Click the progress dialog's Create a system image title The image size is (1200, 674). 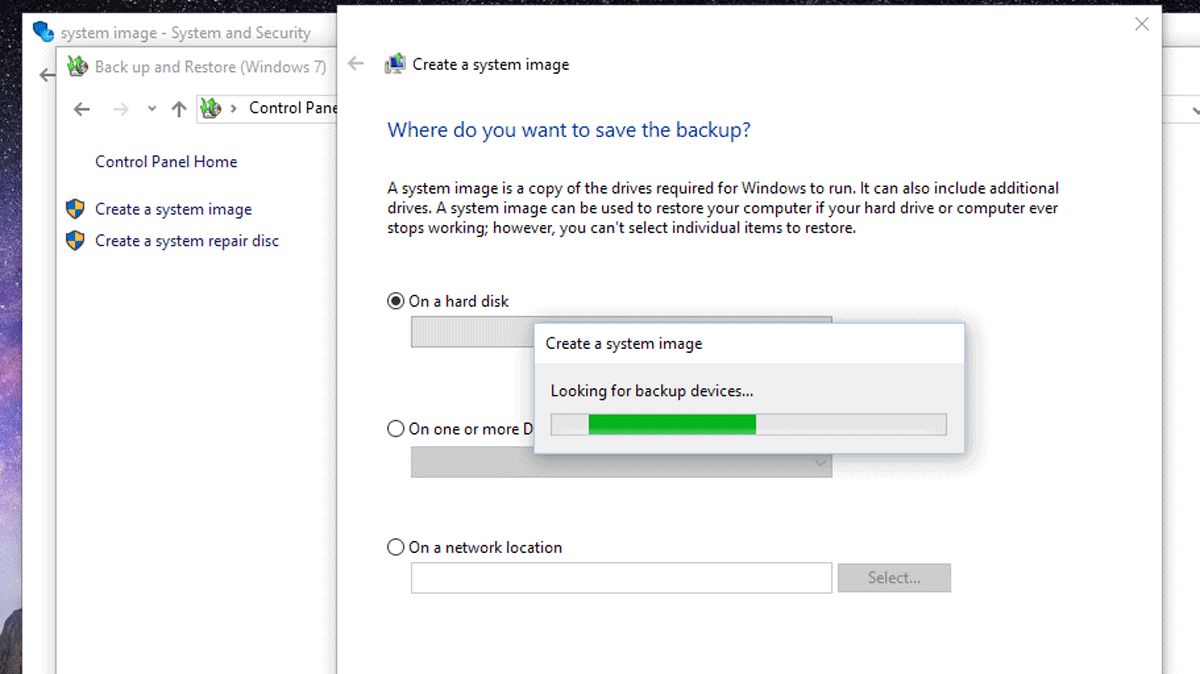click(x=624, y=343)
